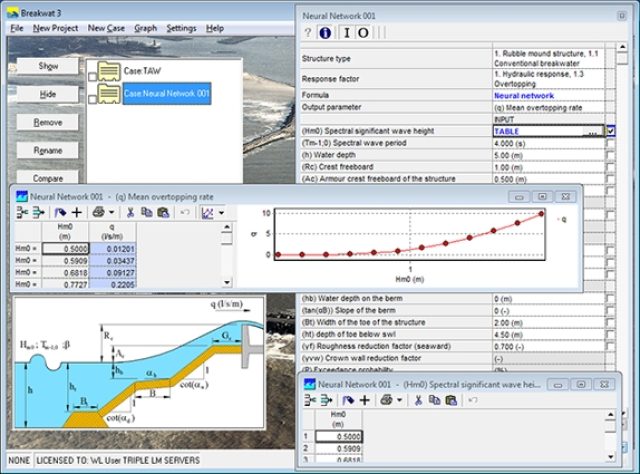640x474 pixels.
Task: Open the Graph menu
Action: tap(145, 28)
